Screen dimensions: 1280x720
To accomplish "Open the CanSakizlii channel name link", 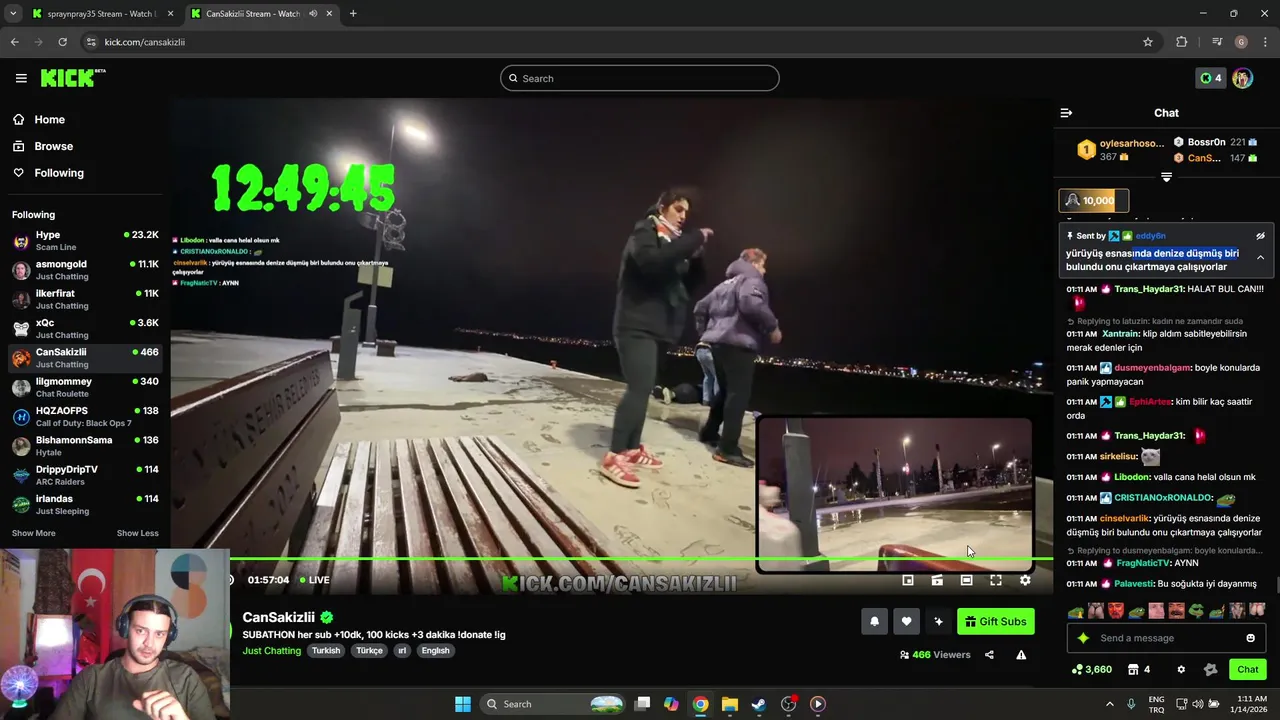I will click(x=279, y=617).
